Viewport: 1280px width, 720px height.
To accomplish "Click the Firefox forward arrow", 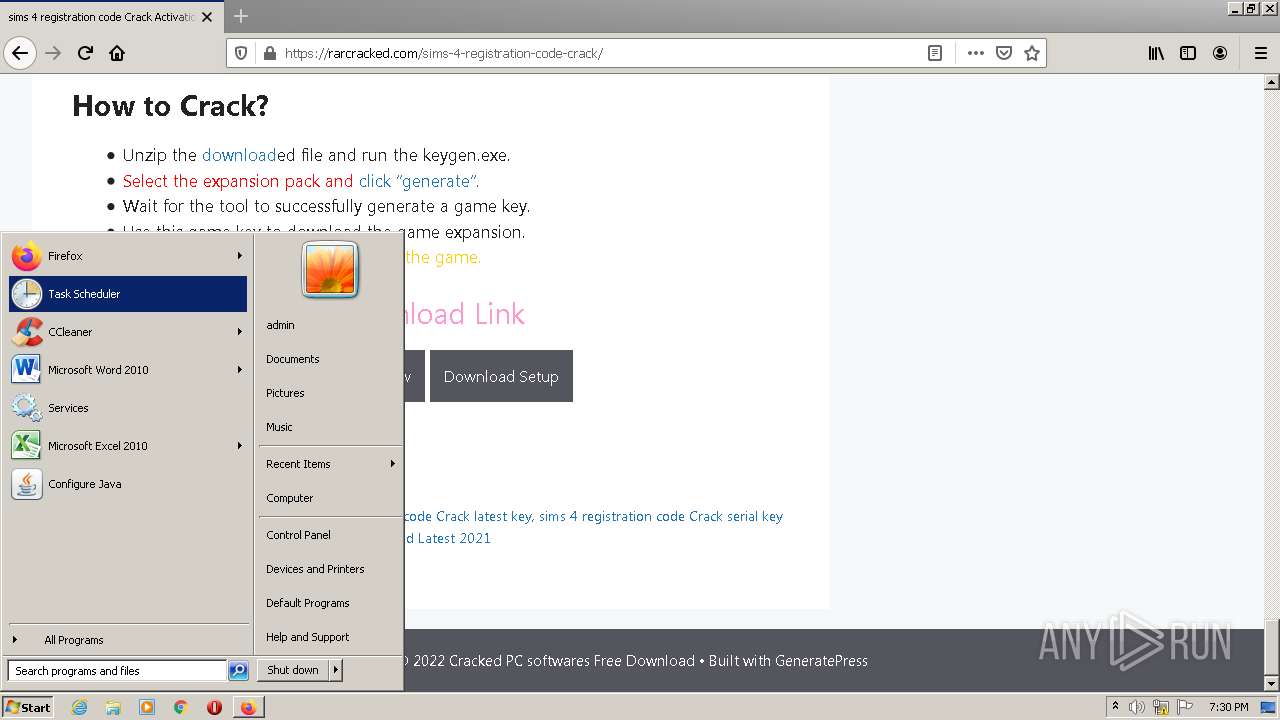I will click(53, 53).
